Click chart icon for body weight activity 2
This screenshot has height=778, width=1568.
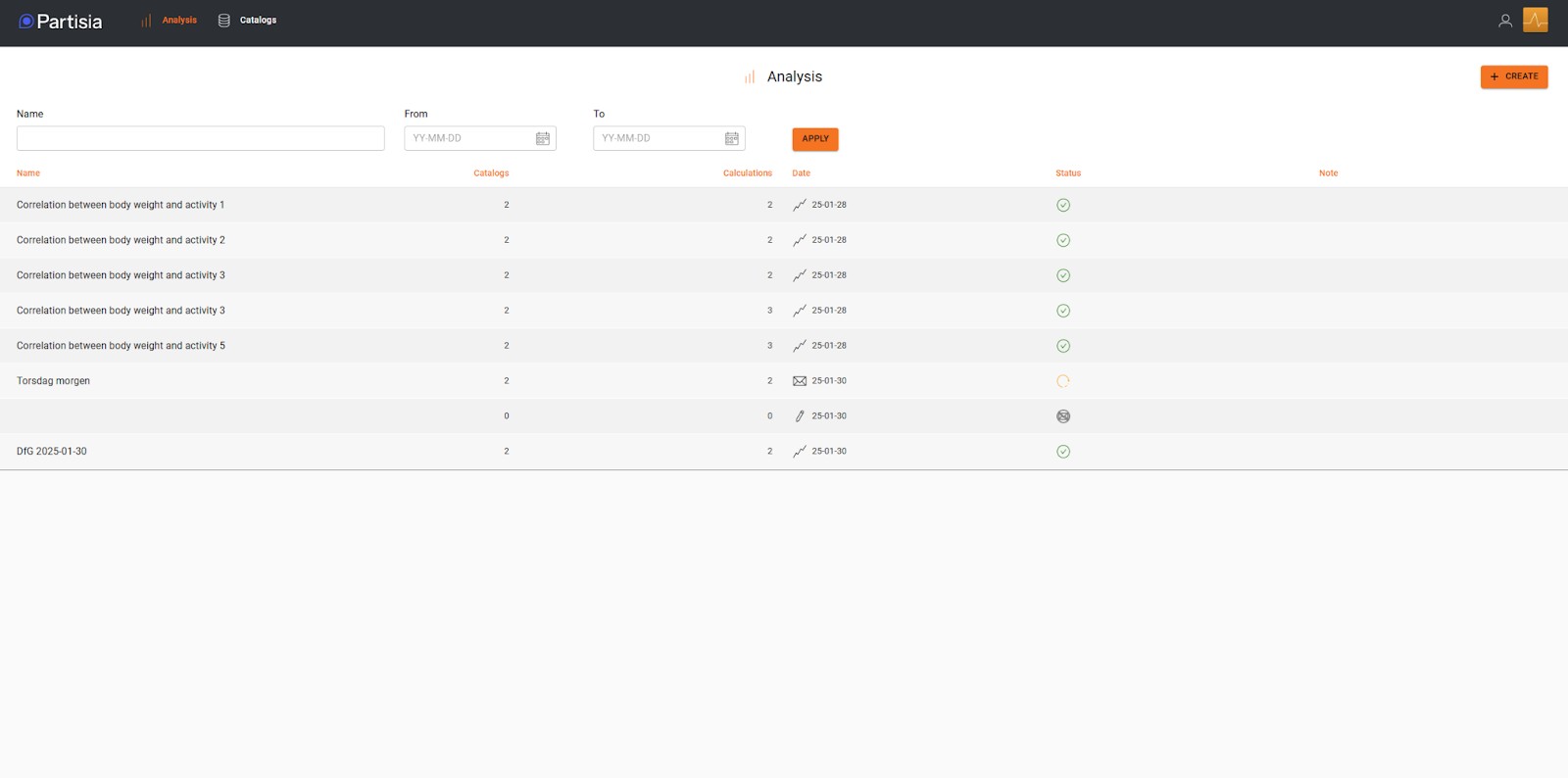click(x=800, y=240)
